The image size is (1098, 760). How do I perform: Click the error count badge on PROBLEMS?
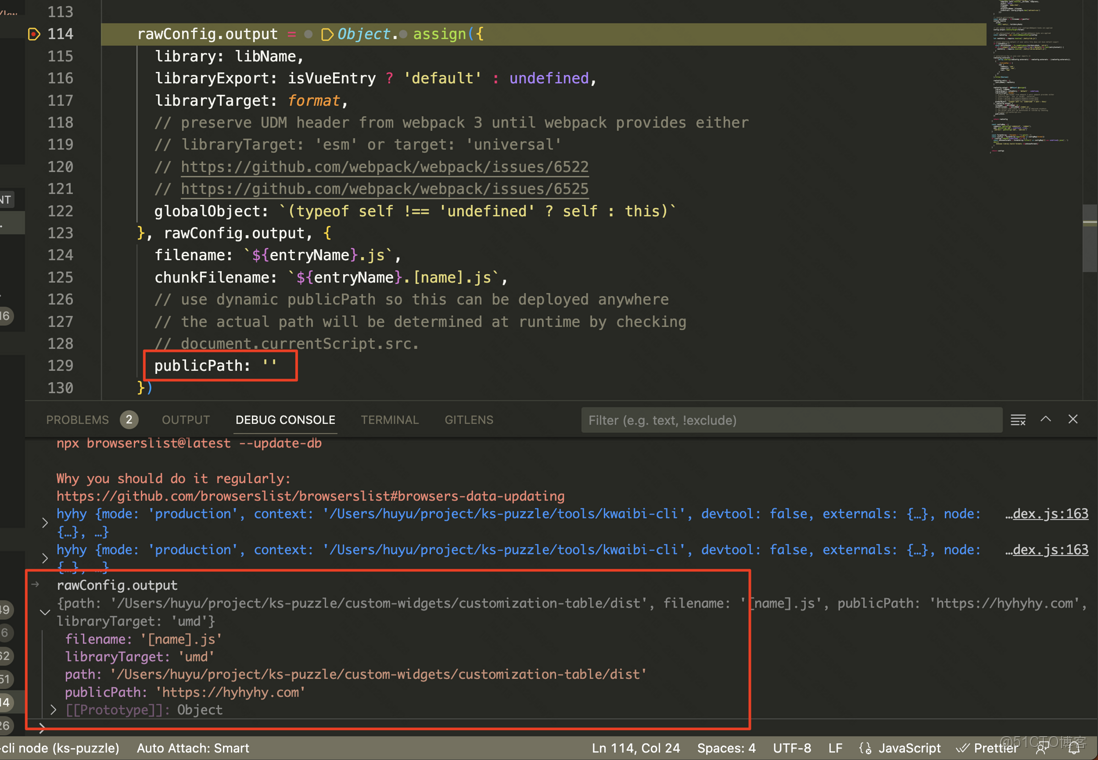pyautogui.click(x=129, y=420)
